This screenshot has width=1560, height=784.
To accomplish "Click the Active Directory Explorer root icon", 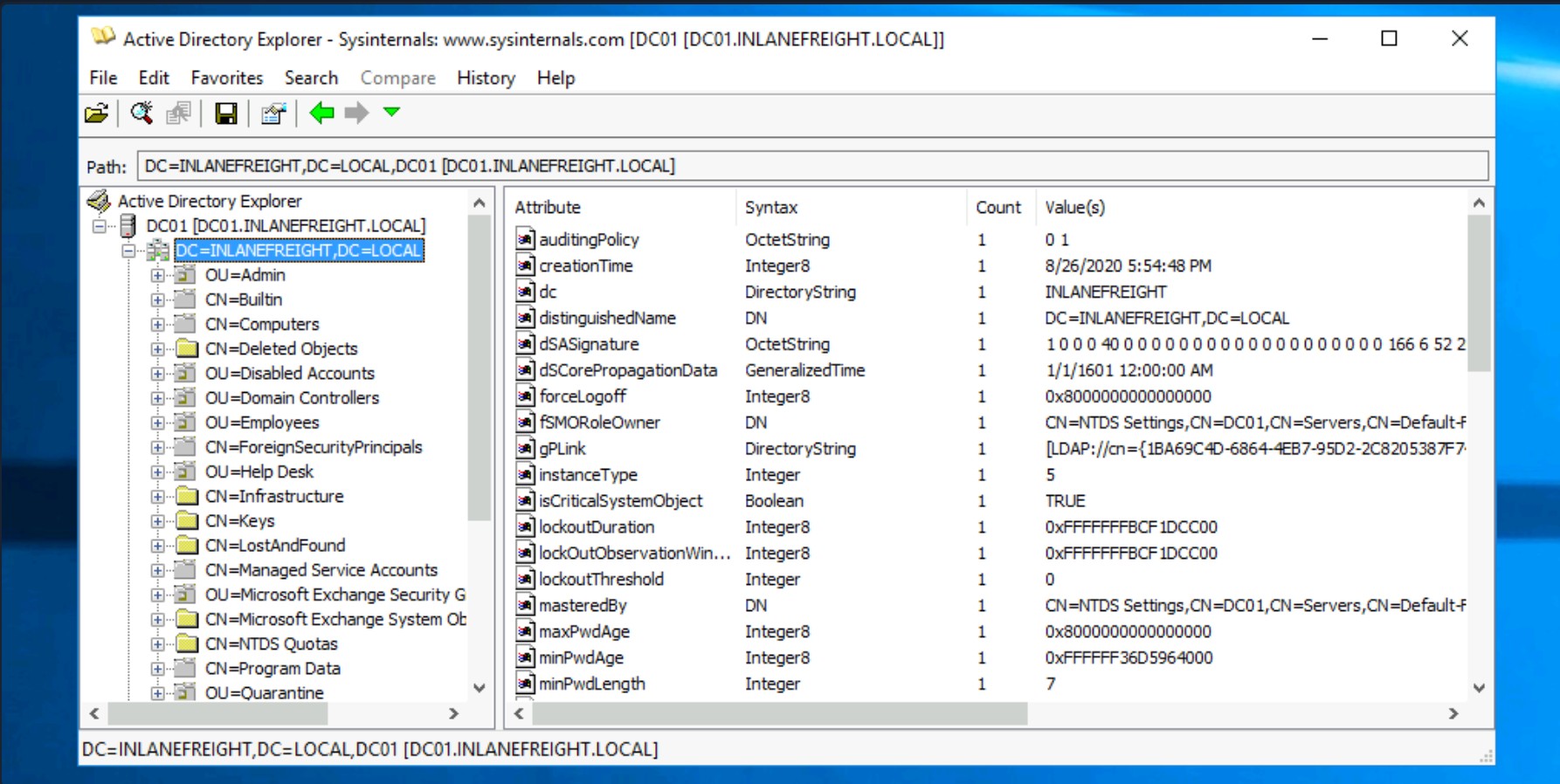I will click(99, 201).
